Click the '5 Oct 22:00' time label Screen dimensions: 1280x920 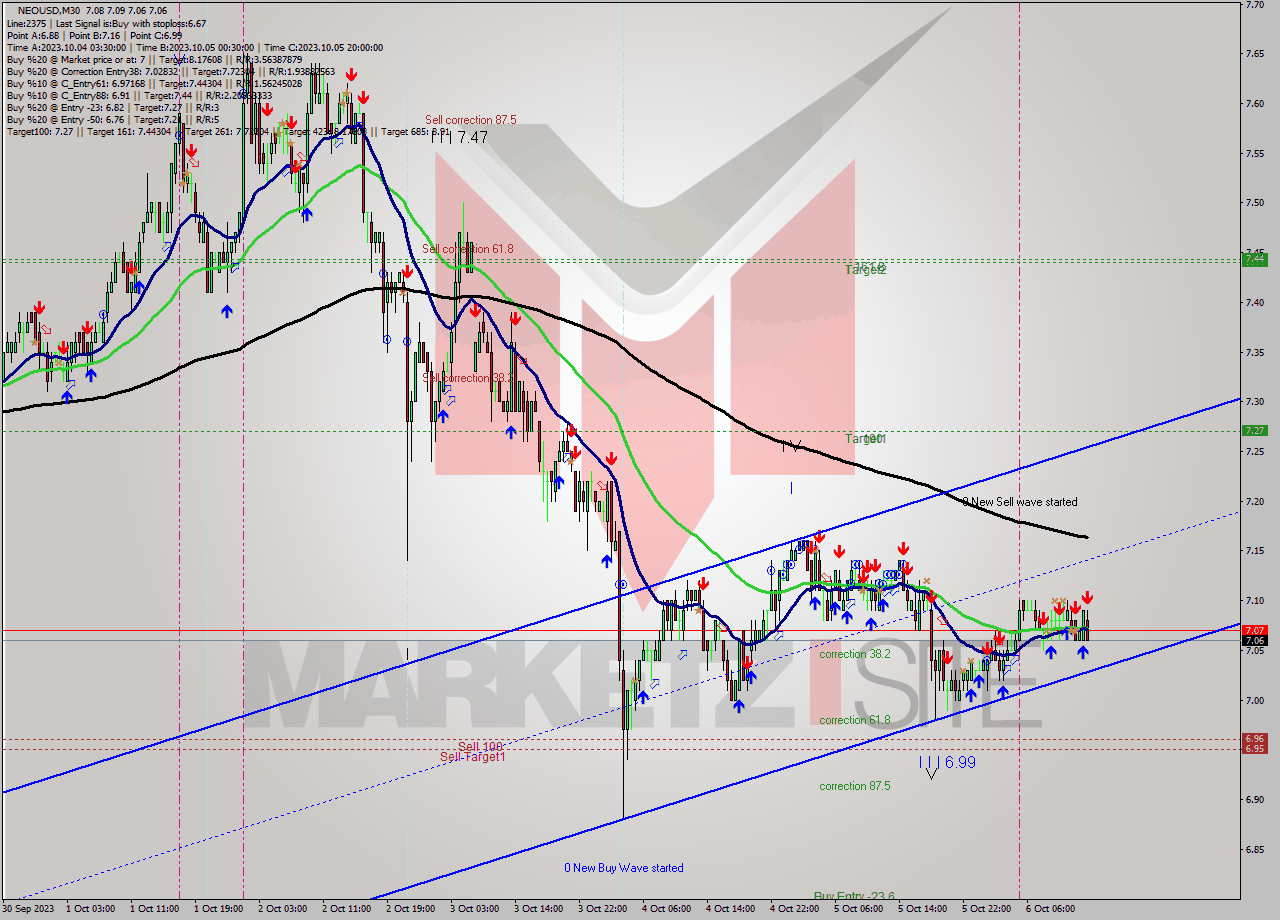[x=987, y=909]
